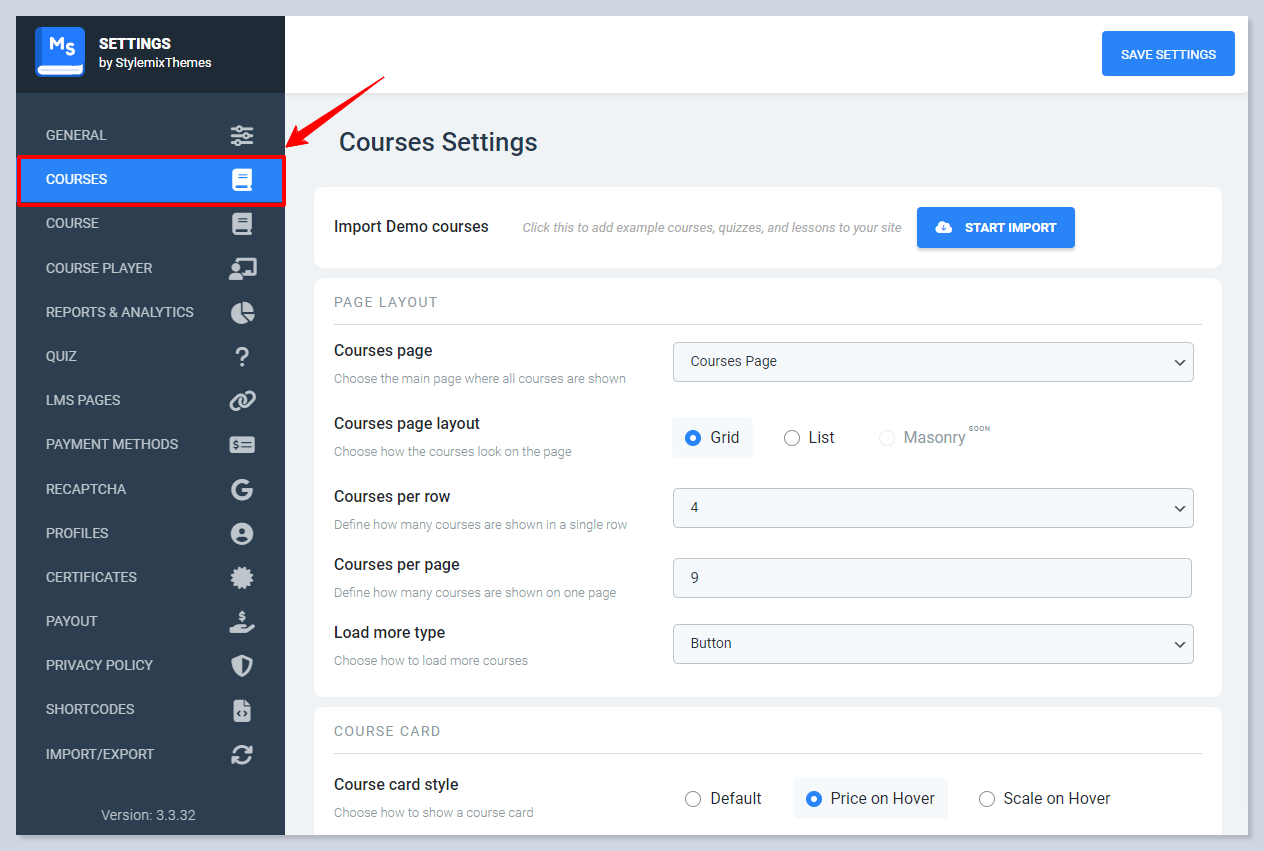
Task: Choose Scale on Hover card style
Action: (x=987, y=799)
